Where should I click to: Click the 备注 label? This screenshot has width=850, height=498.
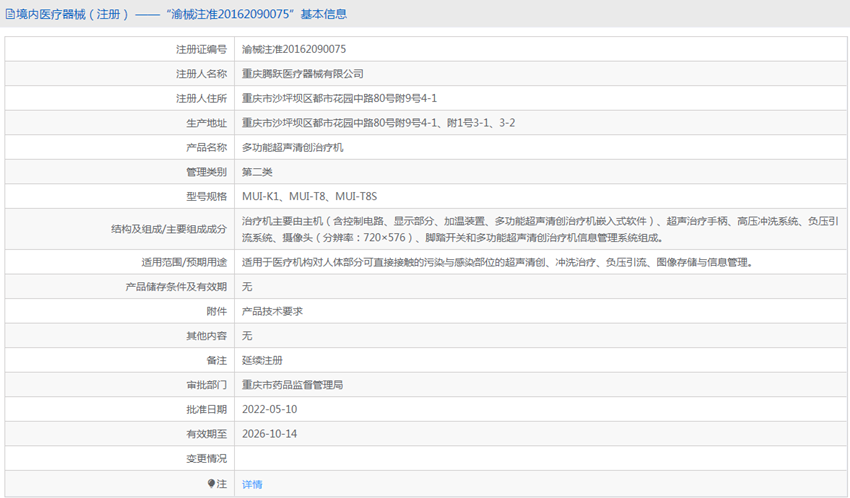[217, 360]
